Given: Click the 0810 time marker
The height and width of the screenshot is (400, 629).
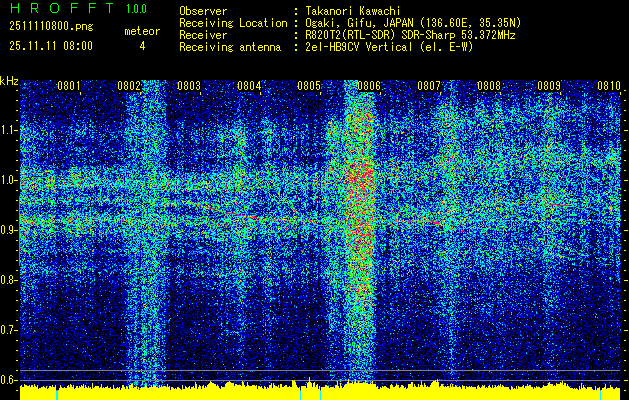Looking at the screenshot, I should coord(609,85).
